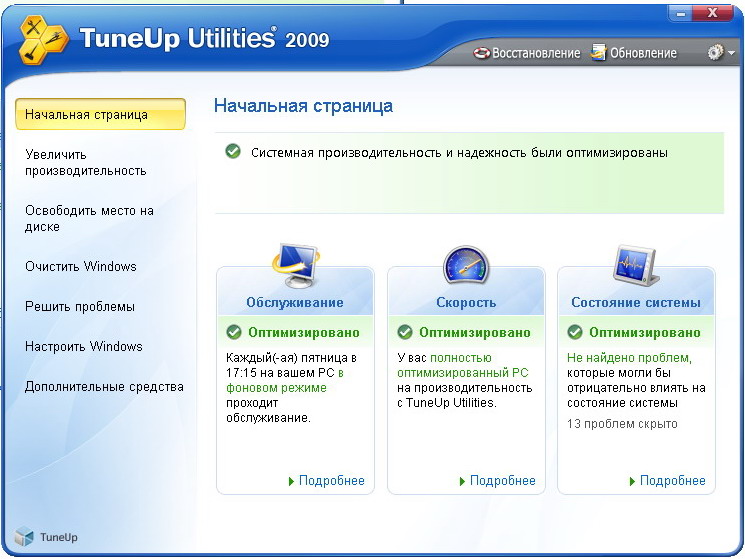Screen dimensions: 745x559
Task: Open the Настроить Windows section
Action: tap(84, 346)
